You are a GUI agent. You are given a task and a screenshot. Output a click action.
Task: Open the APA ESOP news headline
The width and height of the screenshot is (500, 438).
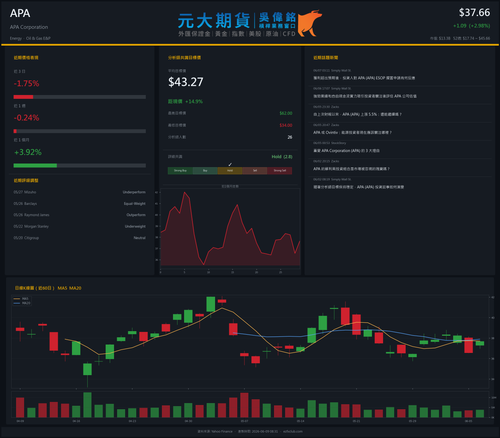(x=364, y=78)
